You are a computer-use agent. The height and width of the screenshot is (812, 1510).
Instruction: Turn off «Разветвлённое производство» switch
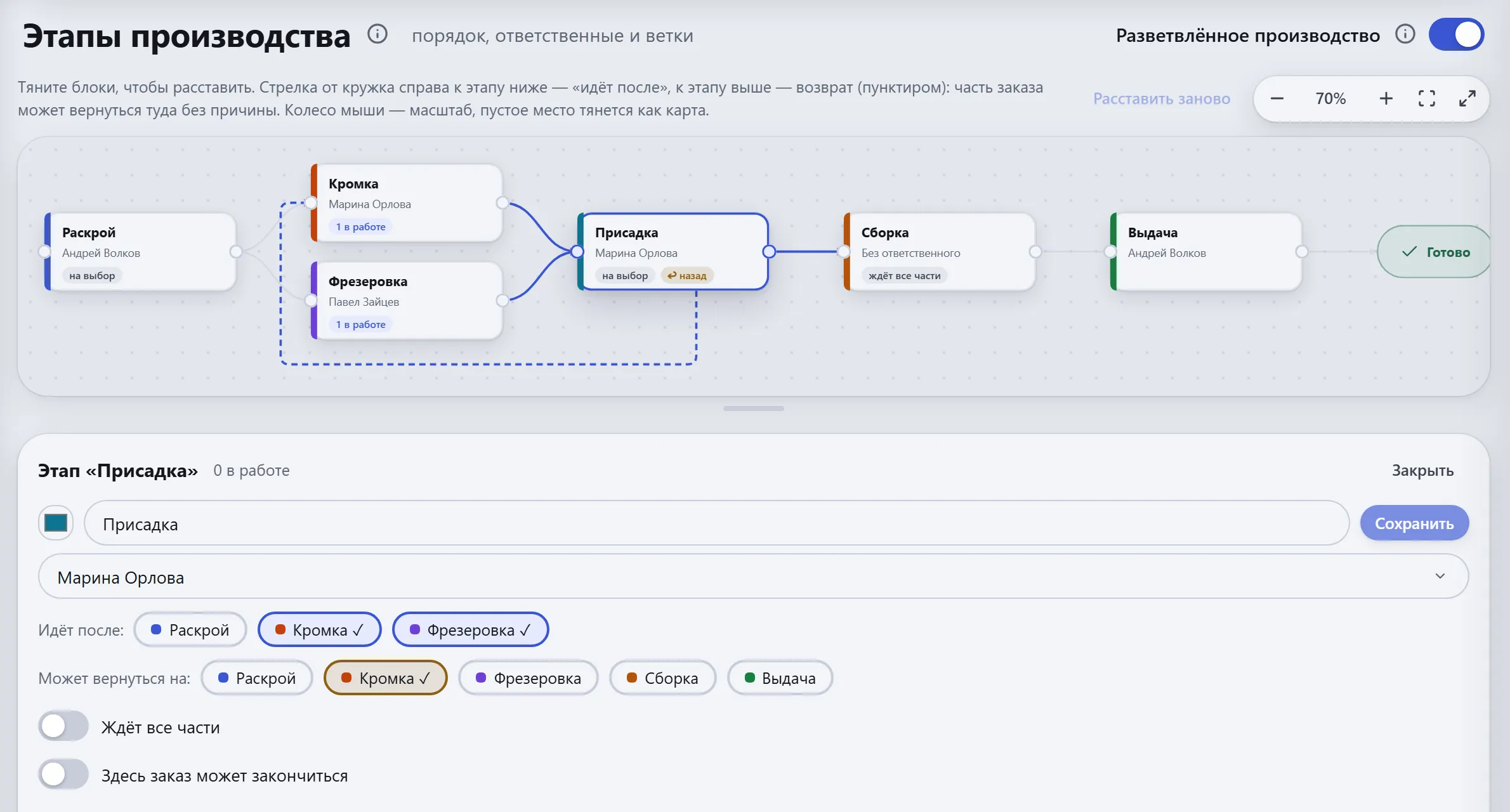pyautogui.click(x=1456, y=34)
